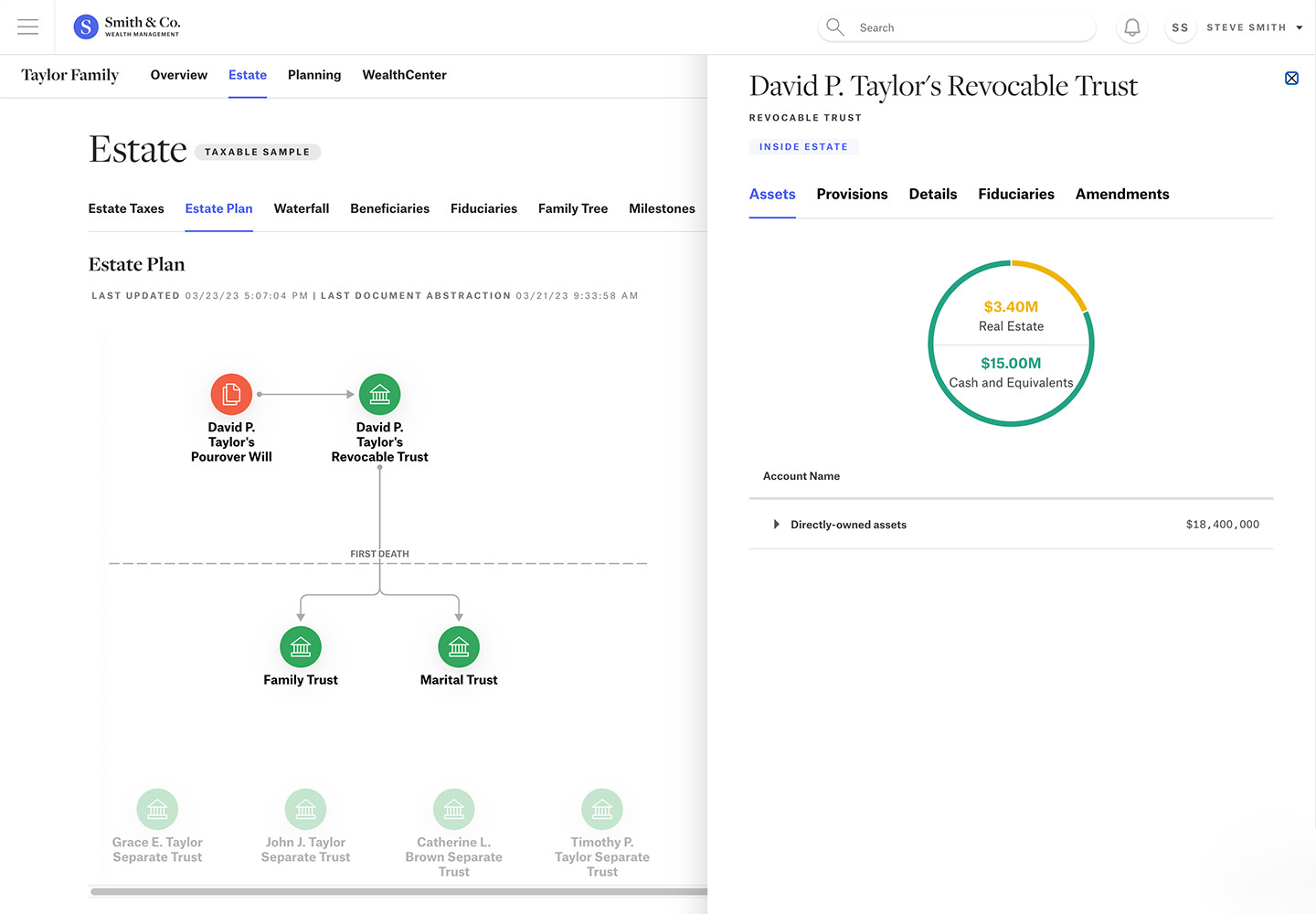This screenshot has width=1316, height=914.
Task: Select Grace E. Taylor Separate Trust icon
Action: point(157,809)
